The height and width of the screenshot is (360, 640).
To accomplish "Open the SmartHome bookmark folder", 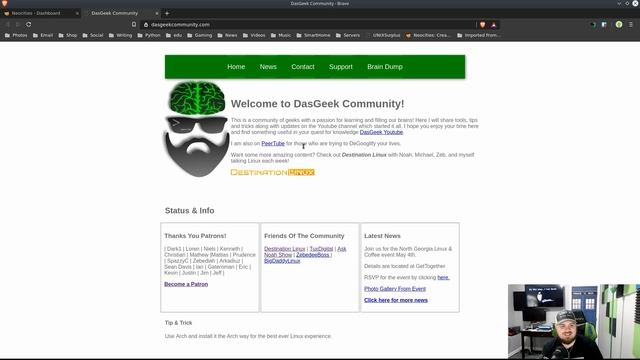I will 313,36.
